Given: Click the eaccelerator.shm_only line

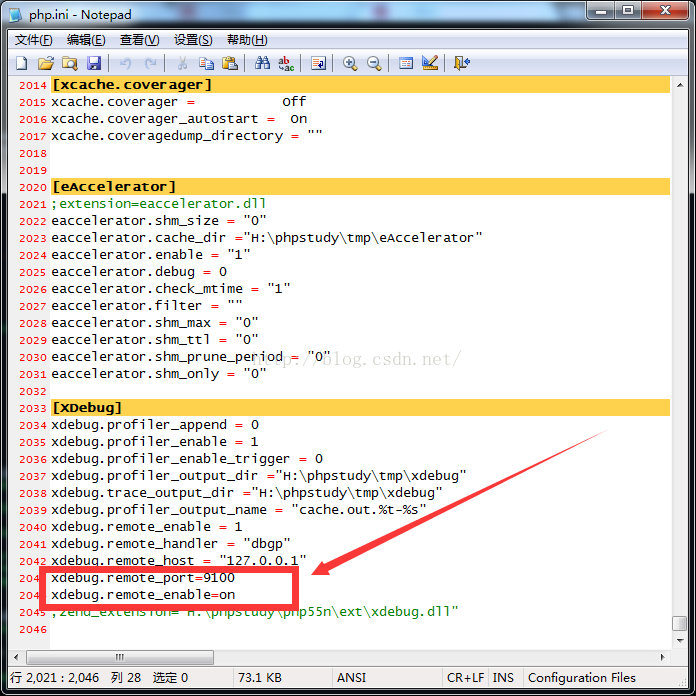Looking at the screenshot, I should (159, 374).
